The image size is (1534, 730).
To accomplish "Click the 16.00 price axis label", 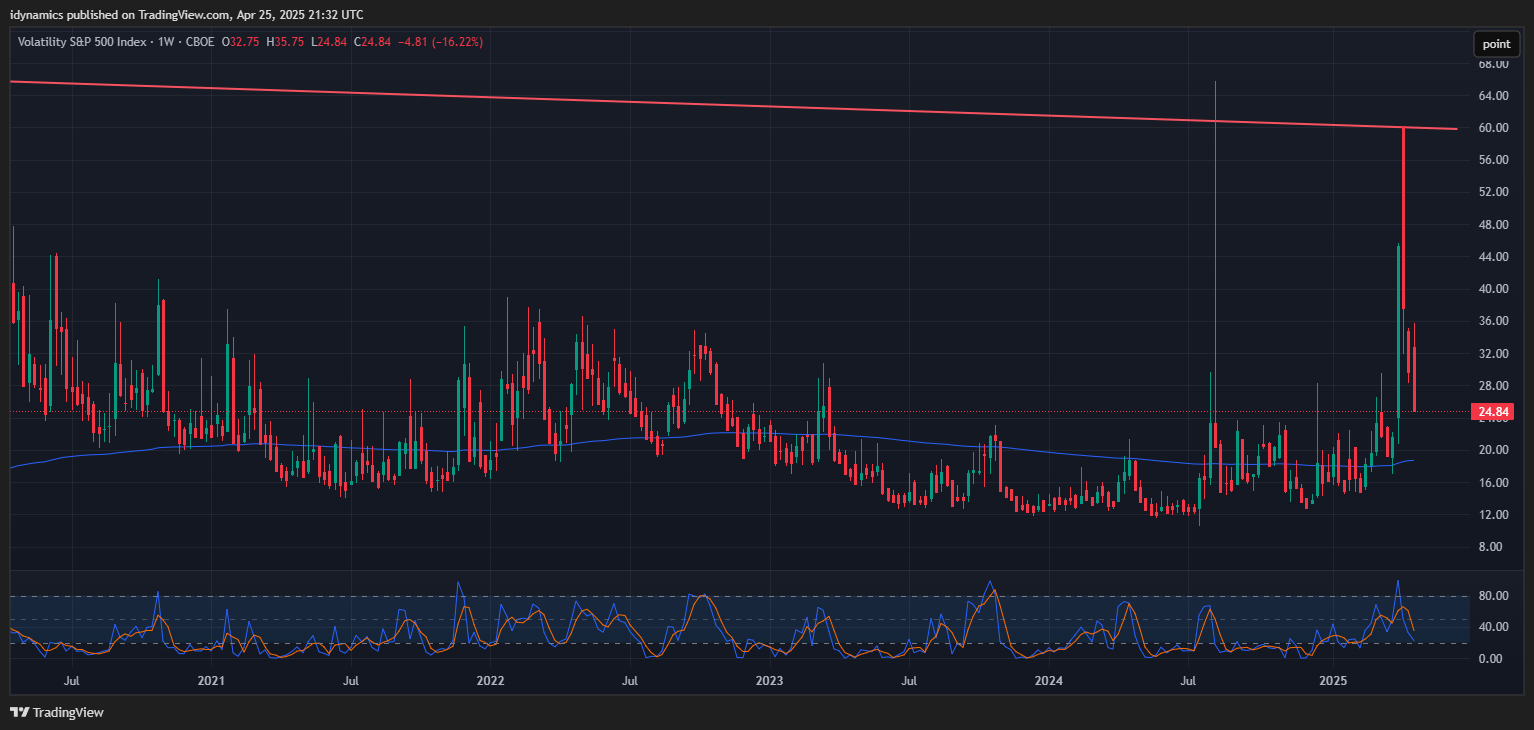I will click(x=1493, y=482).
